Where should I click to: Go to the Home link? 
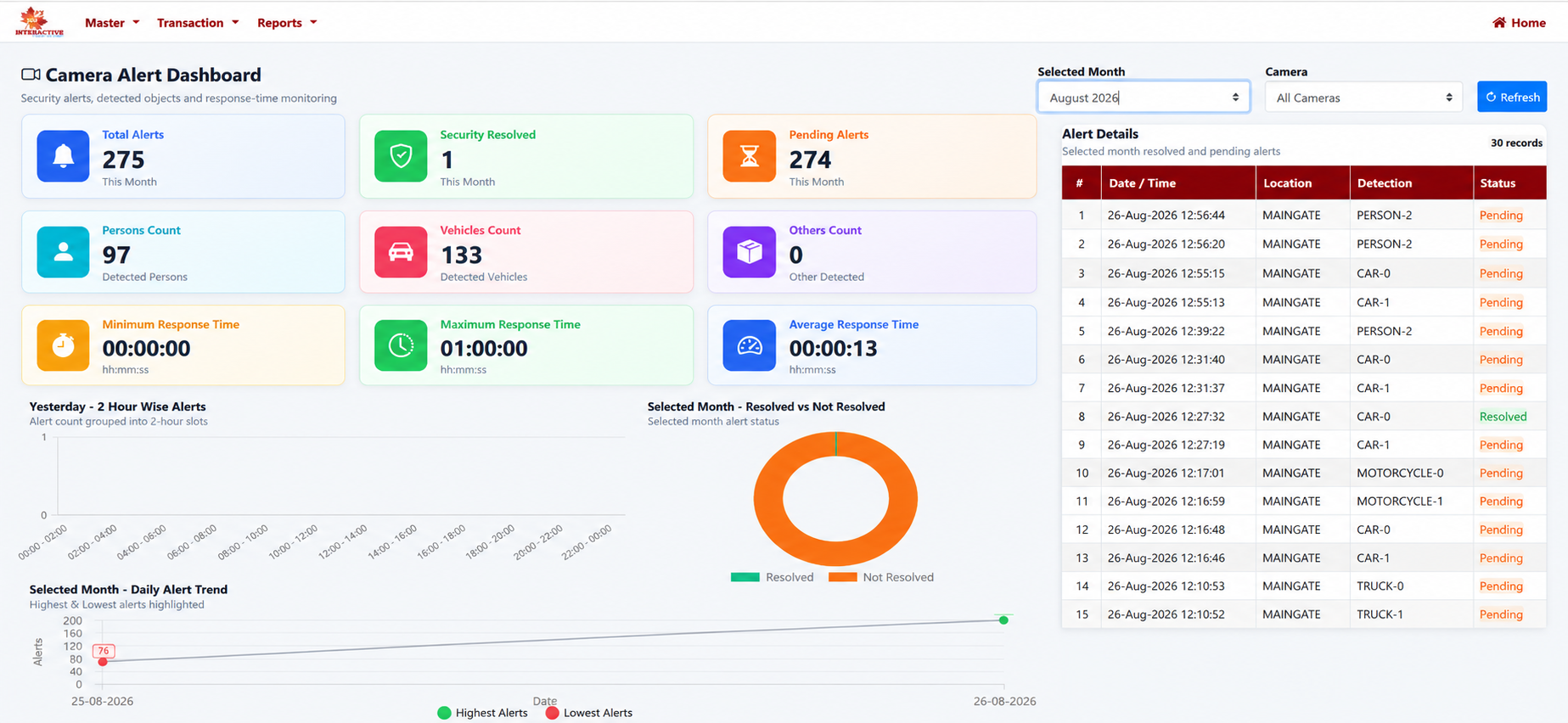pos(1519,23)
